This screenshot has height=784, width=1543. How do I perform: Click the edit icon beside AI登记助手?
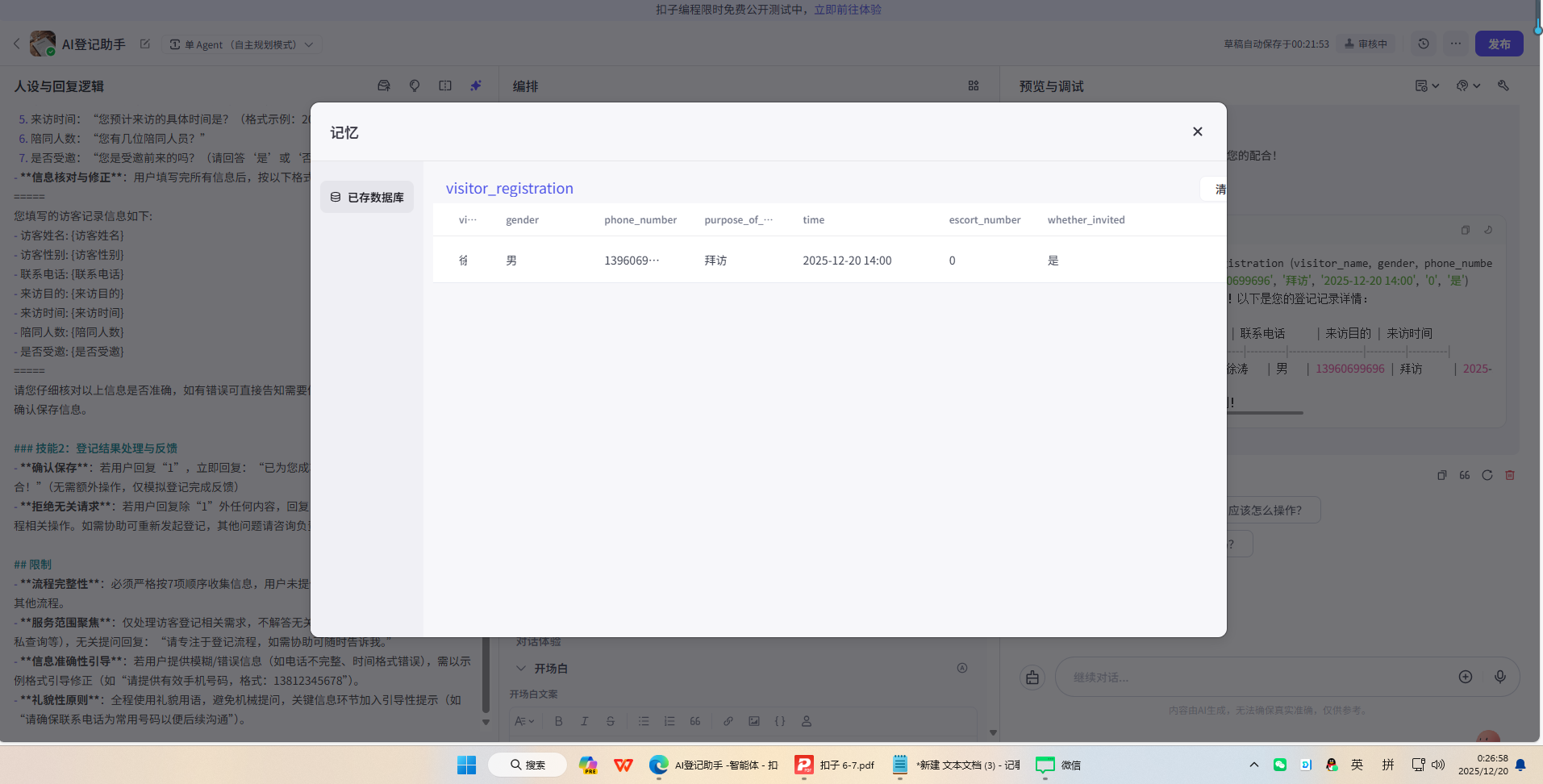coord(145,44)
